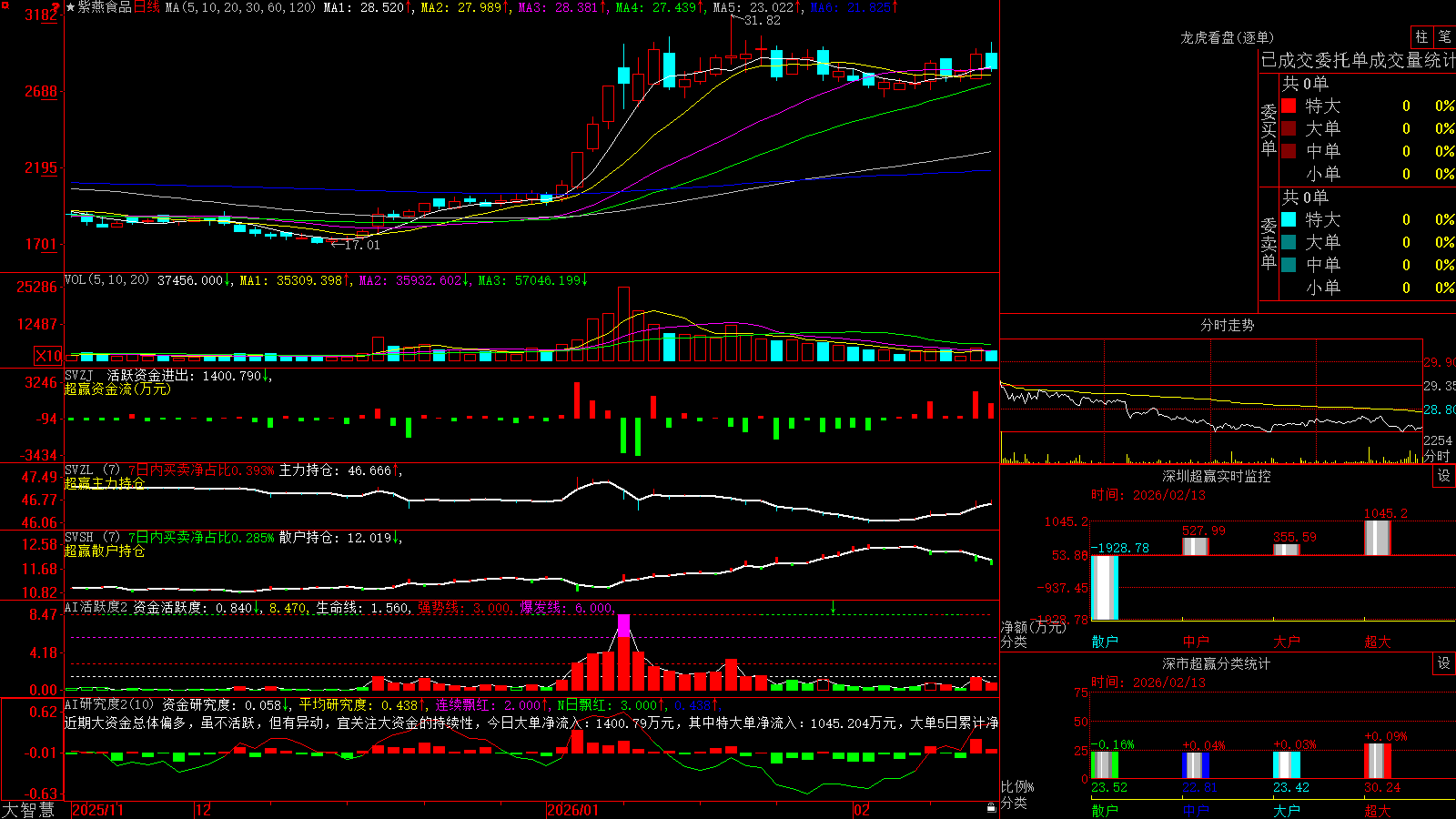Click the teal 中单 swatch under 委卖单
The image size is (1456, 819).
(x=1289, y=265)
